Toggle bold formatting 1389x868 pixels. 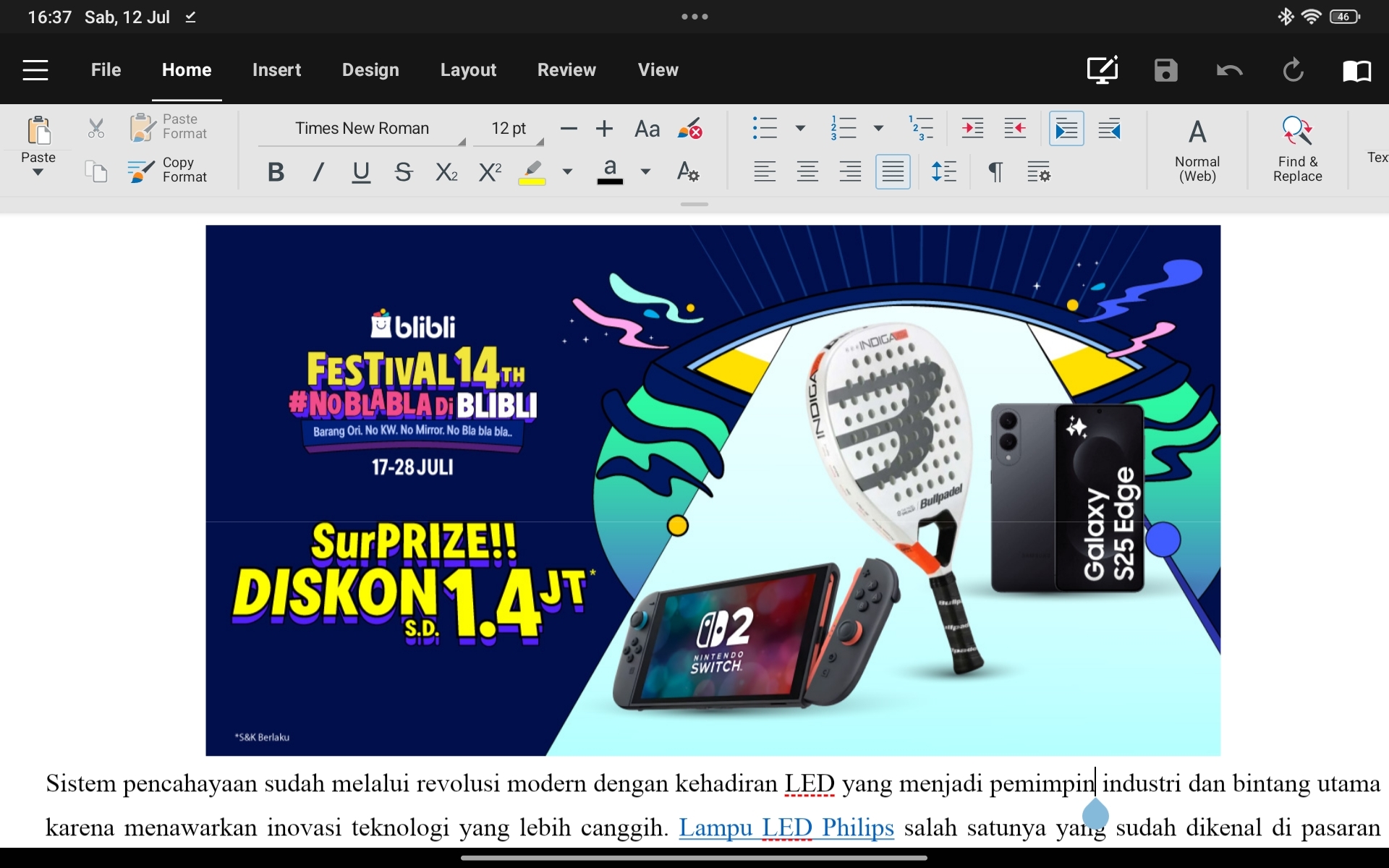click(276, 172)
